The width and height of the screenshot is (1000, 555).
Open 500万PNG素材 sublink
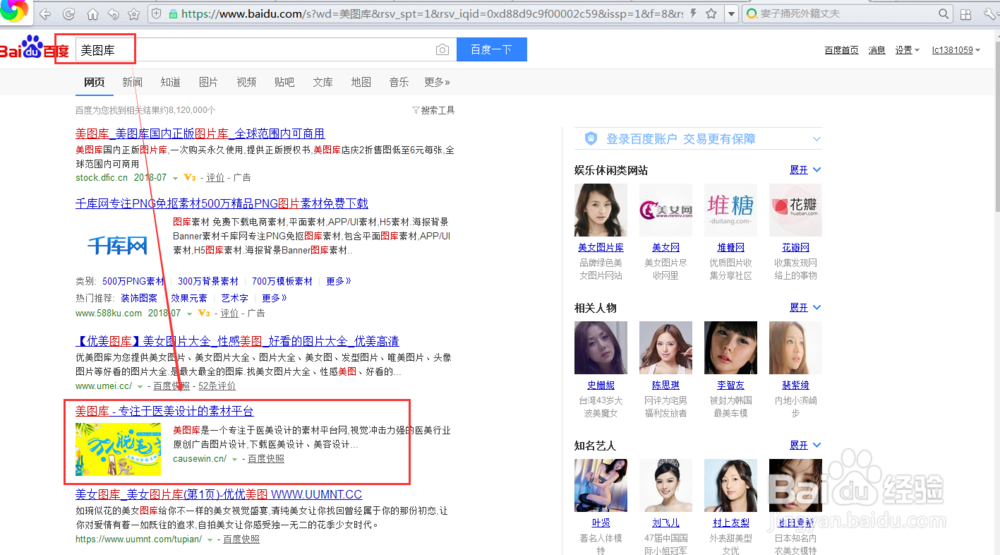133,281
